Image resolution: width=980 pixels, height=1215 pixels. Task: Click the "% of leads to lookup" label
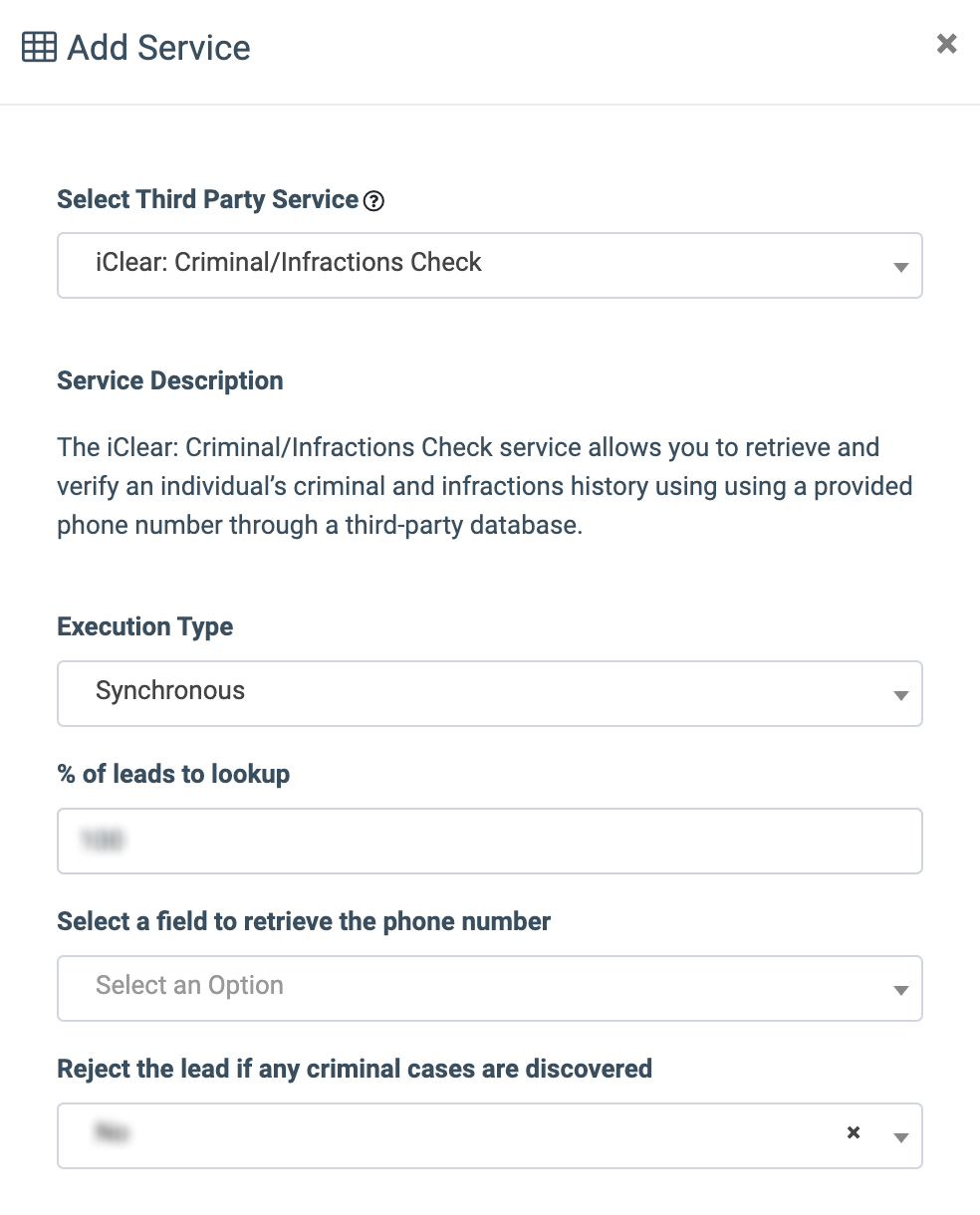coord(173,774)
